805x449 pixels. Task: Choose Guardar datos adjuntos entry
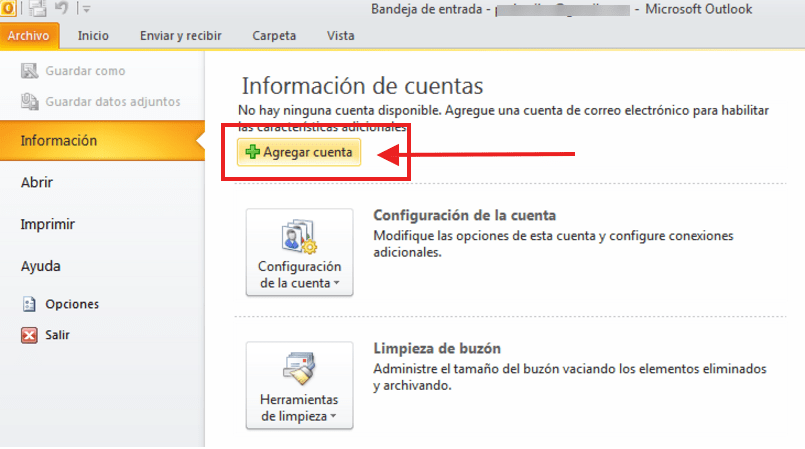(113, 102)
